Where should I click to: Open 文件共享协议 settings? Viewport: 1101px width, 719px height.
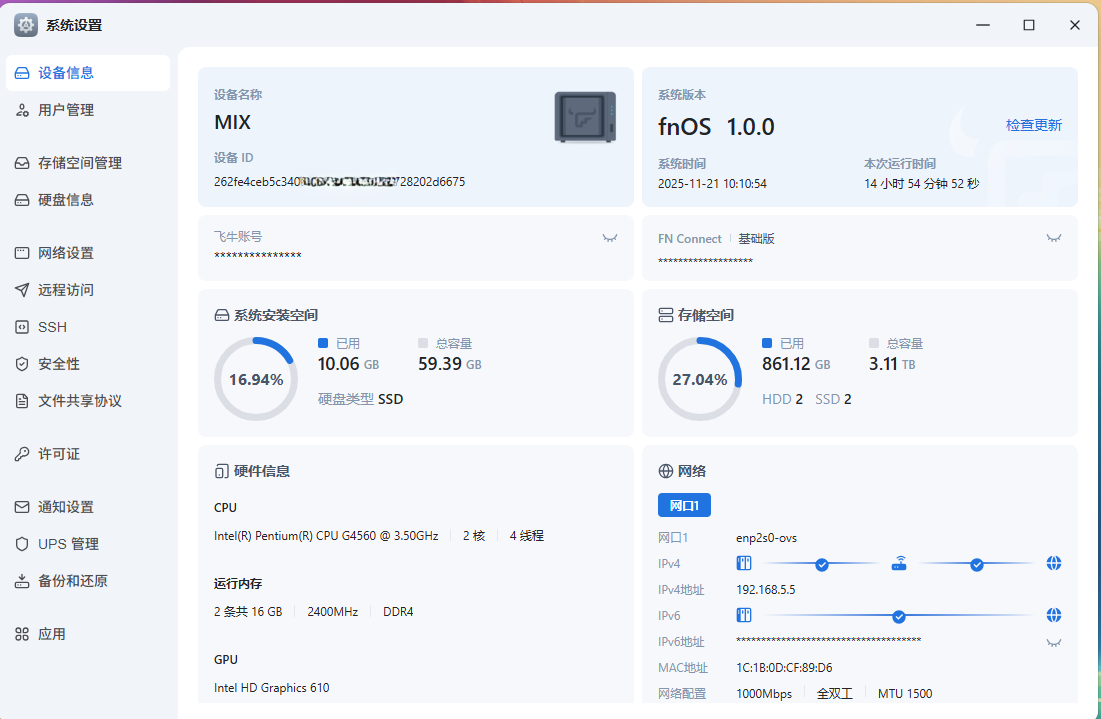click(x=79, y=401)
